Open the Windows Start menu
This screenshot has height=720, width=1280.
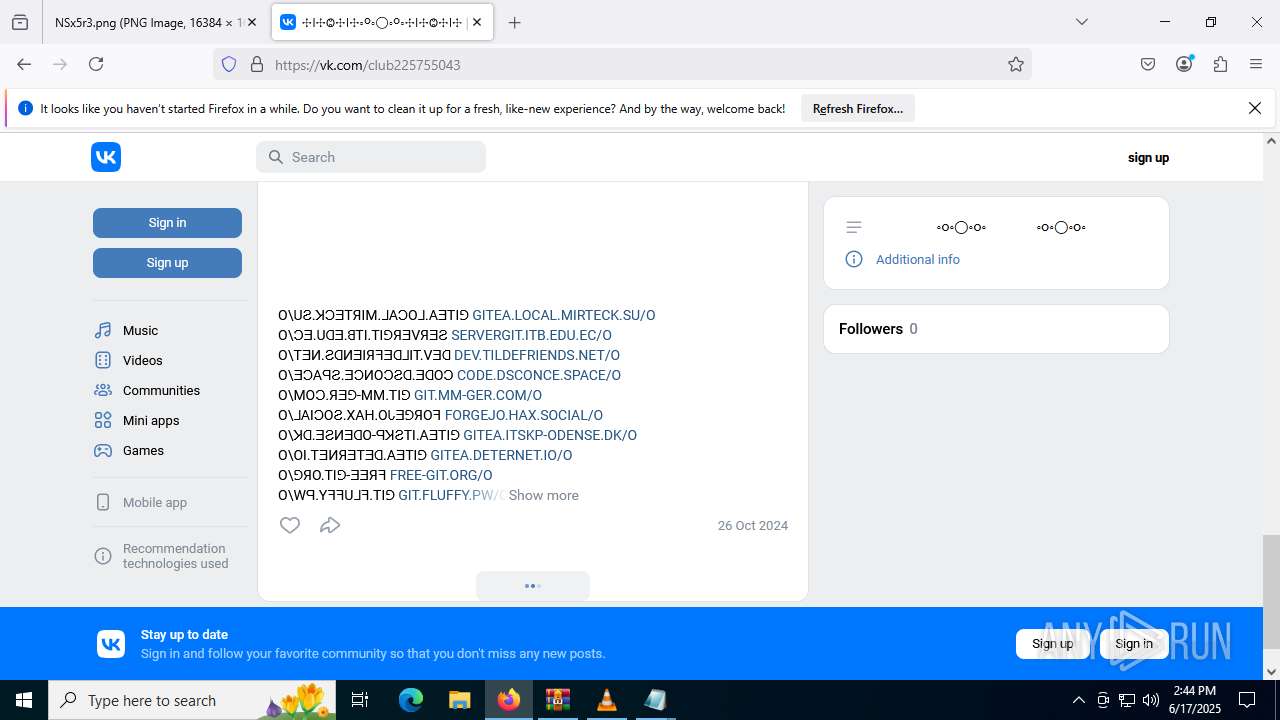(24, 700)
